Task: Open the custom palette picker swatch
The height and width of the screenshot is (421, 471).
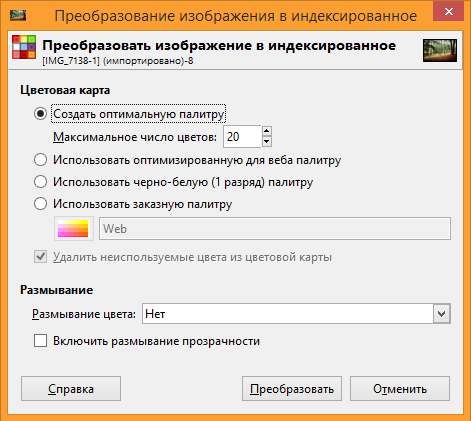Action: coord(74,228)
